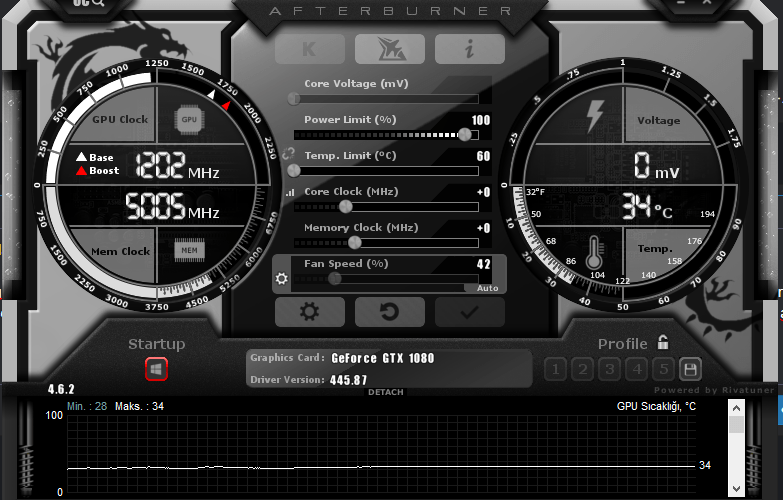The image size is (783, 500).
Task: Click the Temp. Limit slider handle
Action: (x=294, y=170)
